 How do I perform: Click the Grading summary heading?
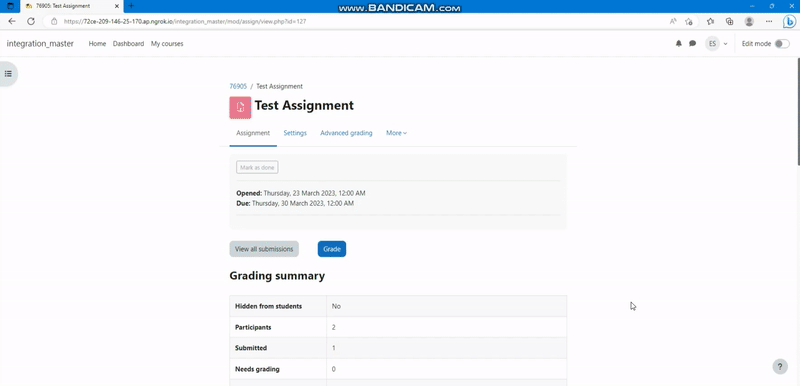point(277,276)
